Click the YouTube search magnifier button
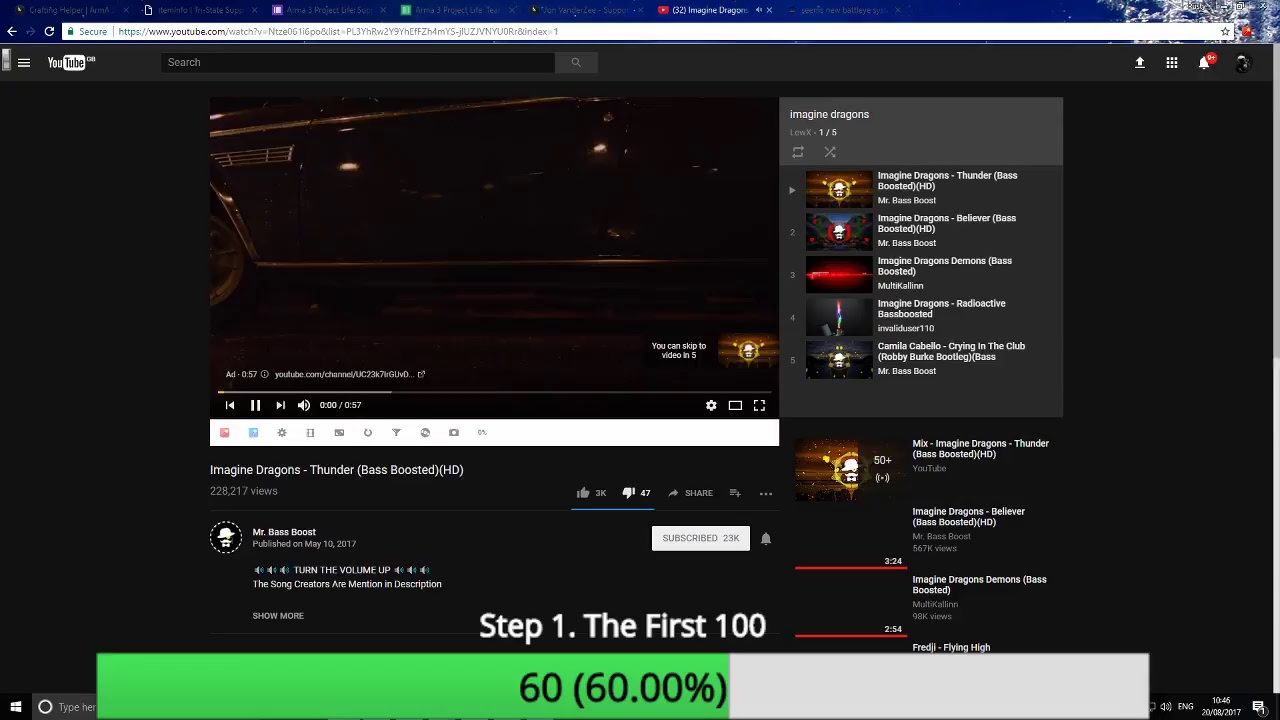This screenshot has height=720, width=1280. (576, 62)
